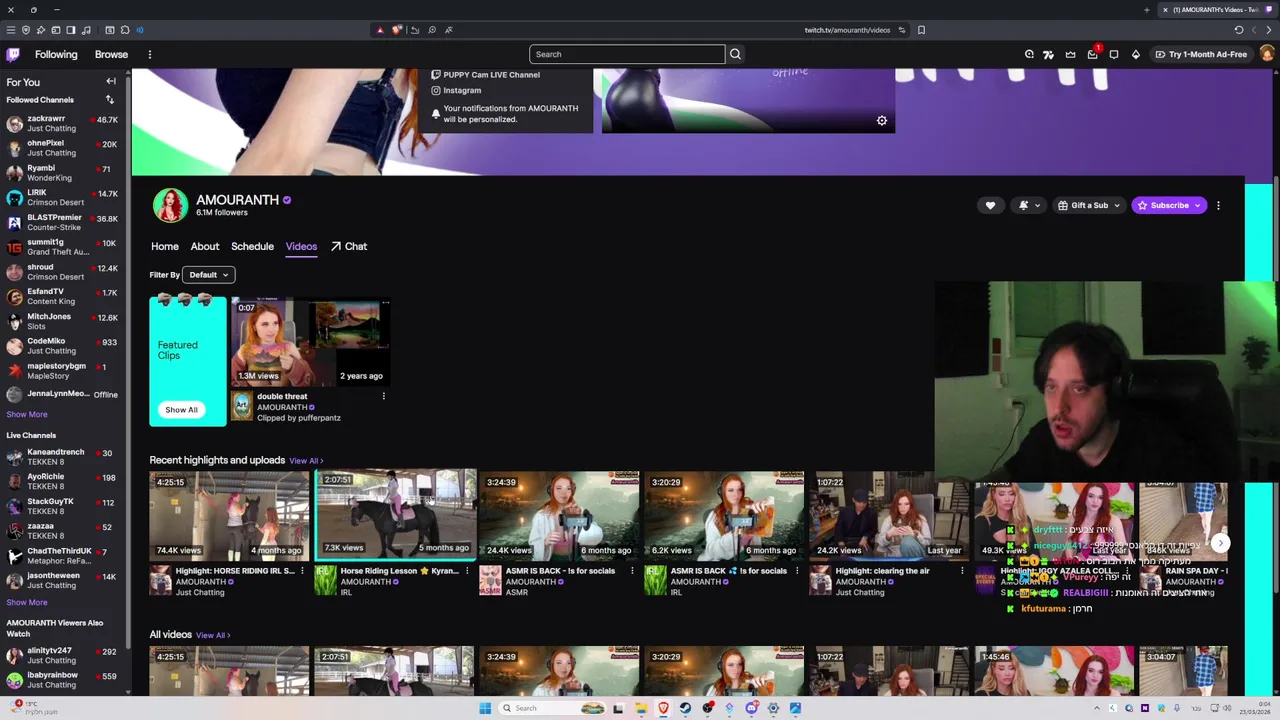Go to Browse in top navigation

click(111, 54)
